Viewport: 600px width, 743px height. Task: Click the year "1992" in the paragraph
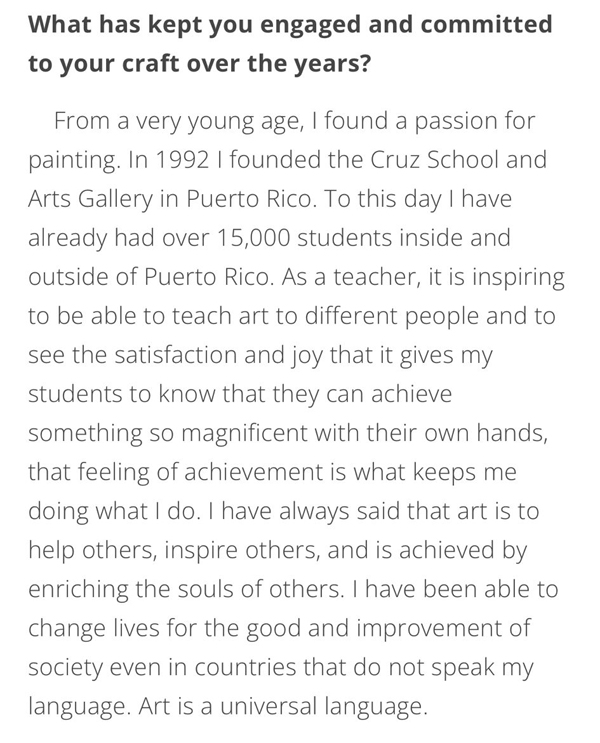pyautogui.click(x=182, y=160)
